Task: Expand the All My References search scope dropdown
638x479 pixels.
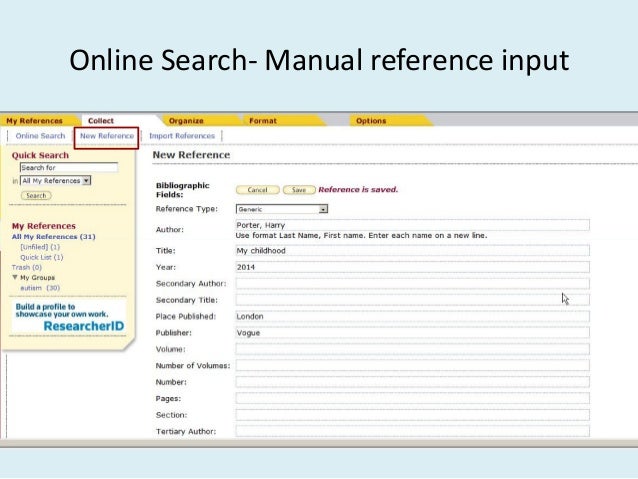Action: pos(57,181)
